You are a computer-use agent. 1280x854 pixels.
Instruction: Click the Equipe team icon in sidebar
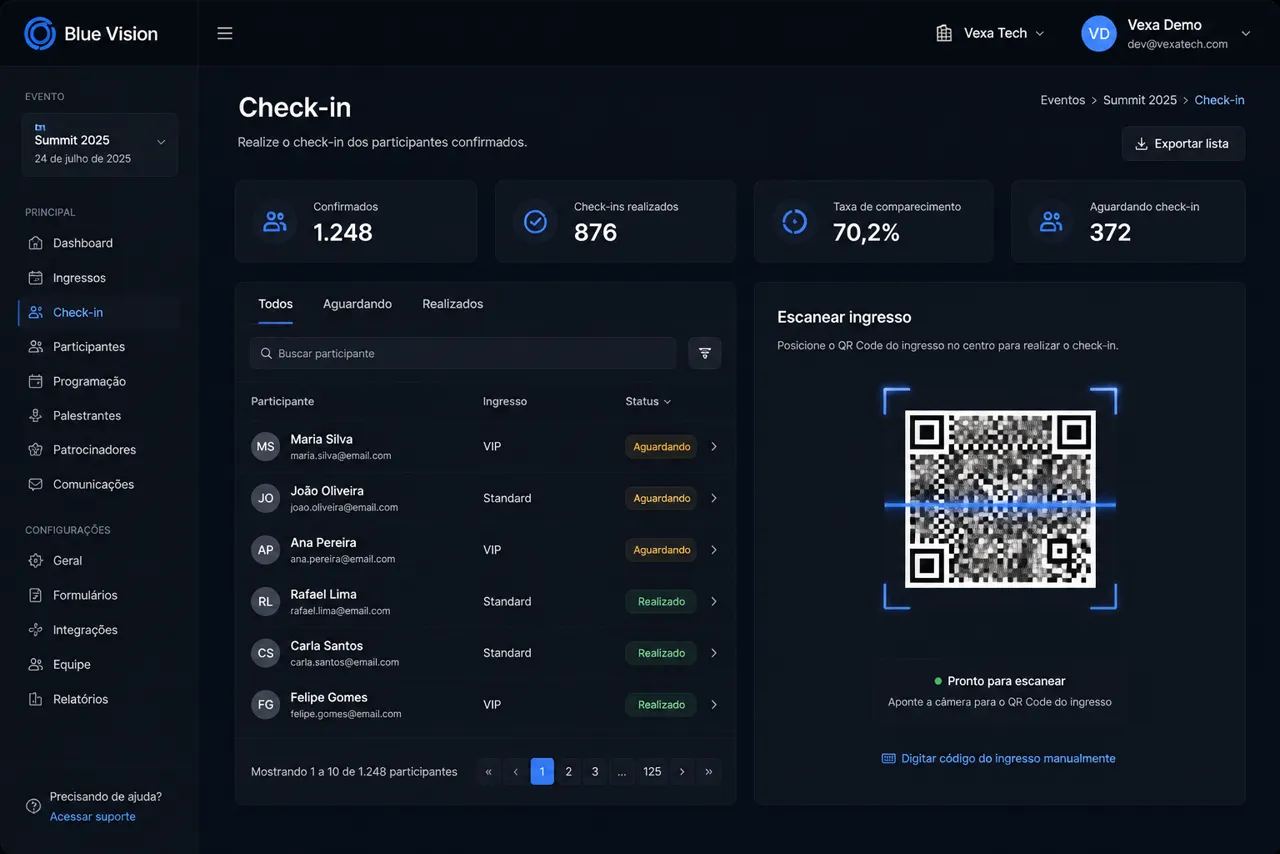[36, 664]
